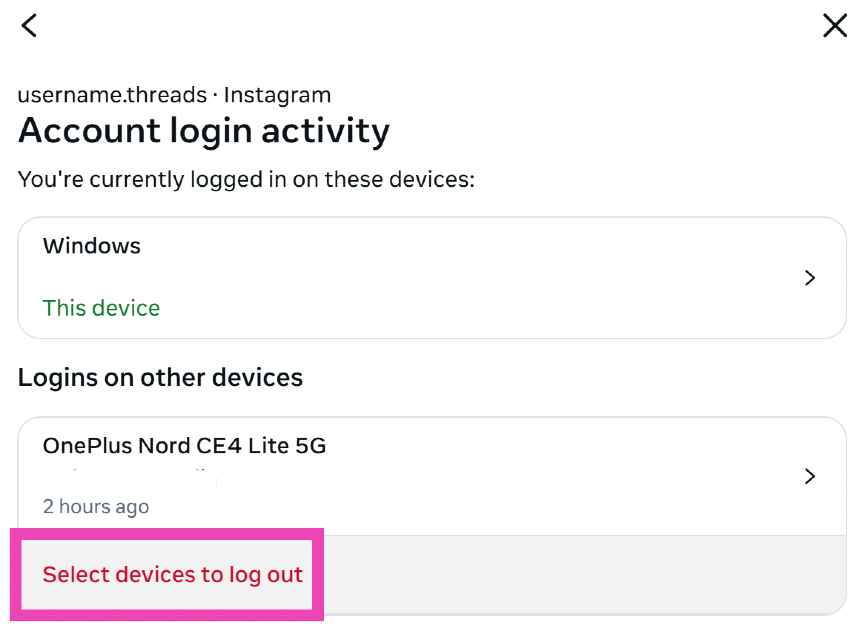This screenshot has width=864, height=628.
Task: Select the OnePlus Nord CE4 Lite 5G title
Action: pyautogui.click(x=185, y=446)
